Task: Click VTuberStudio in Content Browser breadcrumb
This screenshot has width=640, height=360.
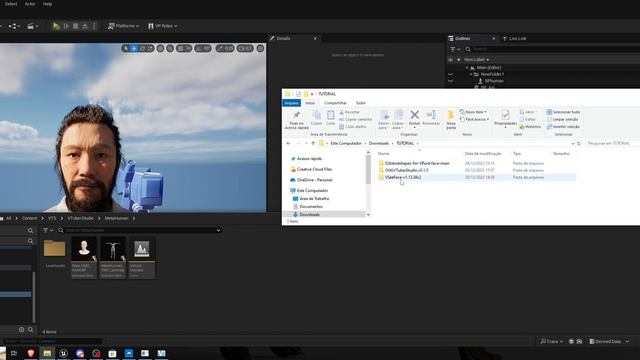Action: 80,218
